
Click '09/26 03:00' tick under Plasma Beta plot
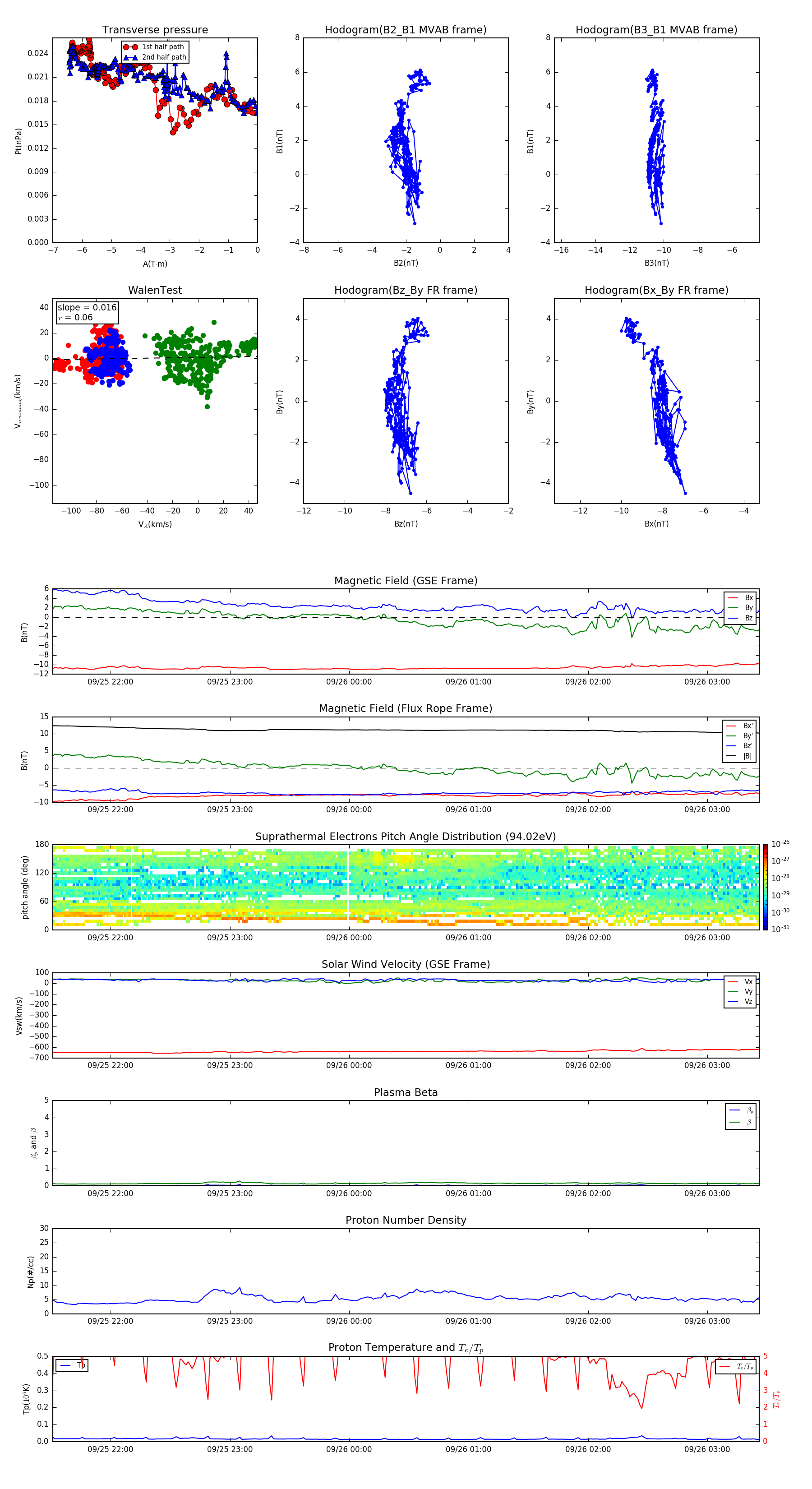(707, 1193)
